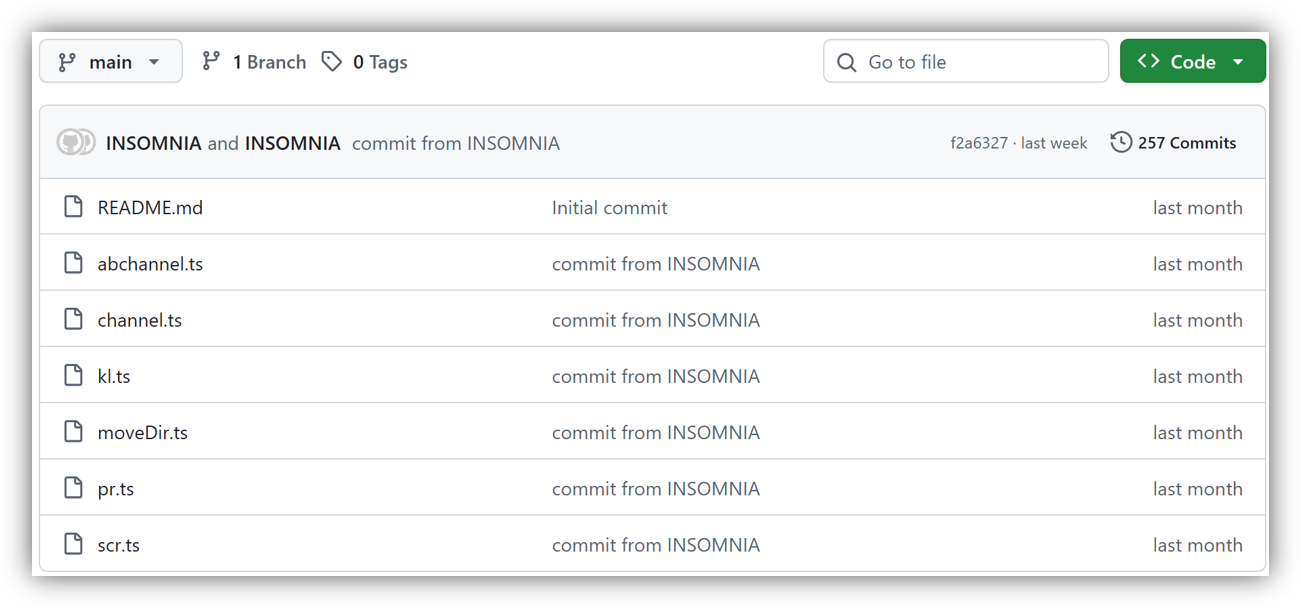Viewport: 1301px width, 608px height.
Task: Open commit hash f2a6327
Action: pyautogui.click(x=979, y=143)
